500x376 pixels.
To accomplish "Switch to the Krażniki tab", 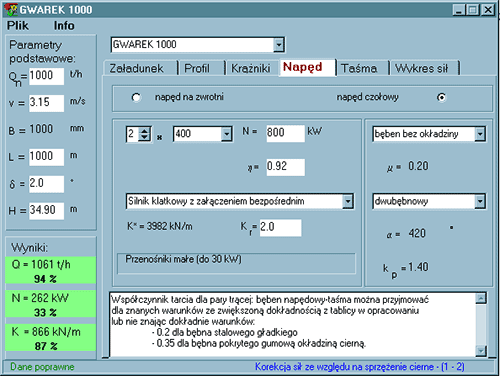I will point(252,68).
